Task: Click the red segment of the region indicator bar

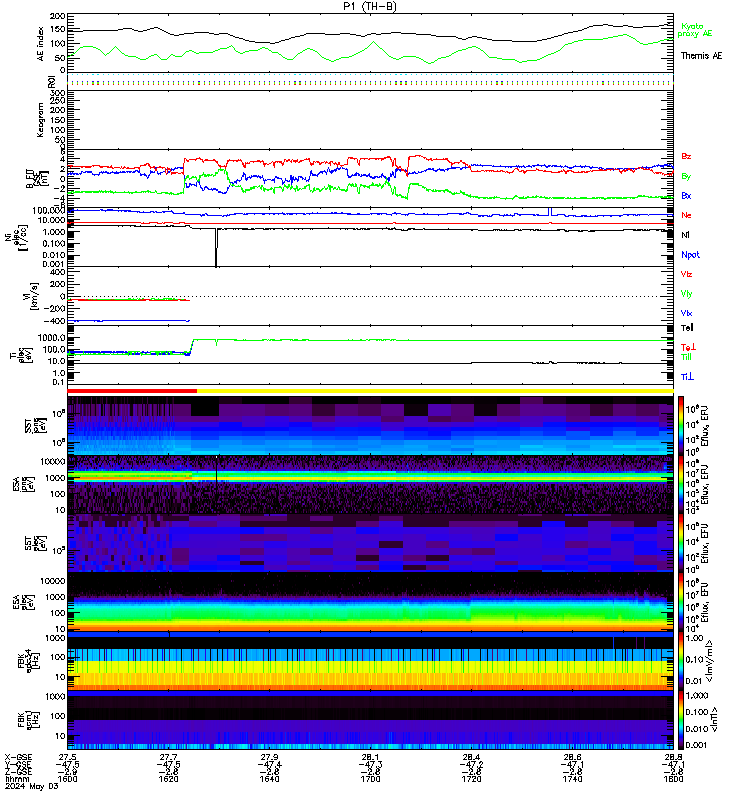Action: click(x=132, y=391)
